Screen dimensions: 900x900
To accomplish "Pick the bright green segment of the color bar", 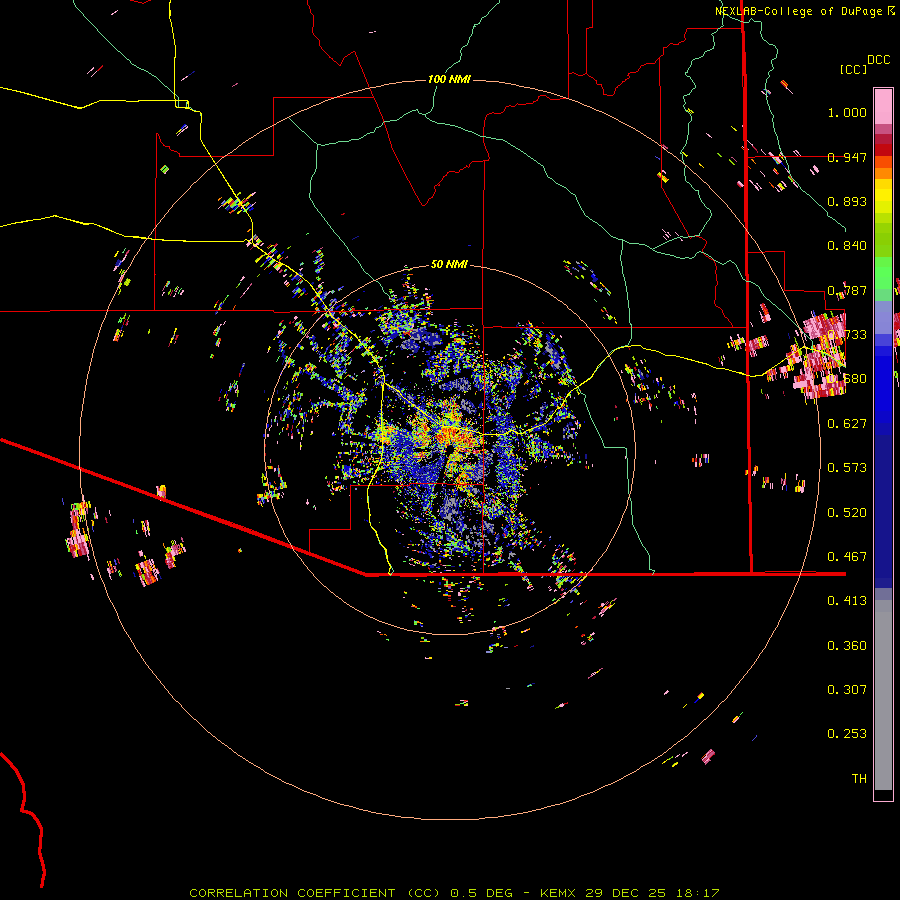I will click(883, 273).
